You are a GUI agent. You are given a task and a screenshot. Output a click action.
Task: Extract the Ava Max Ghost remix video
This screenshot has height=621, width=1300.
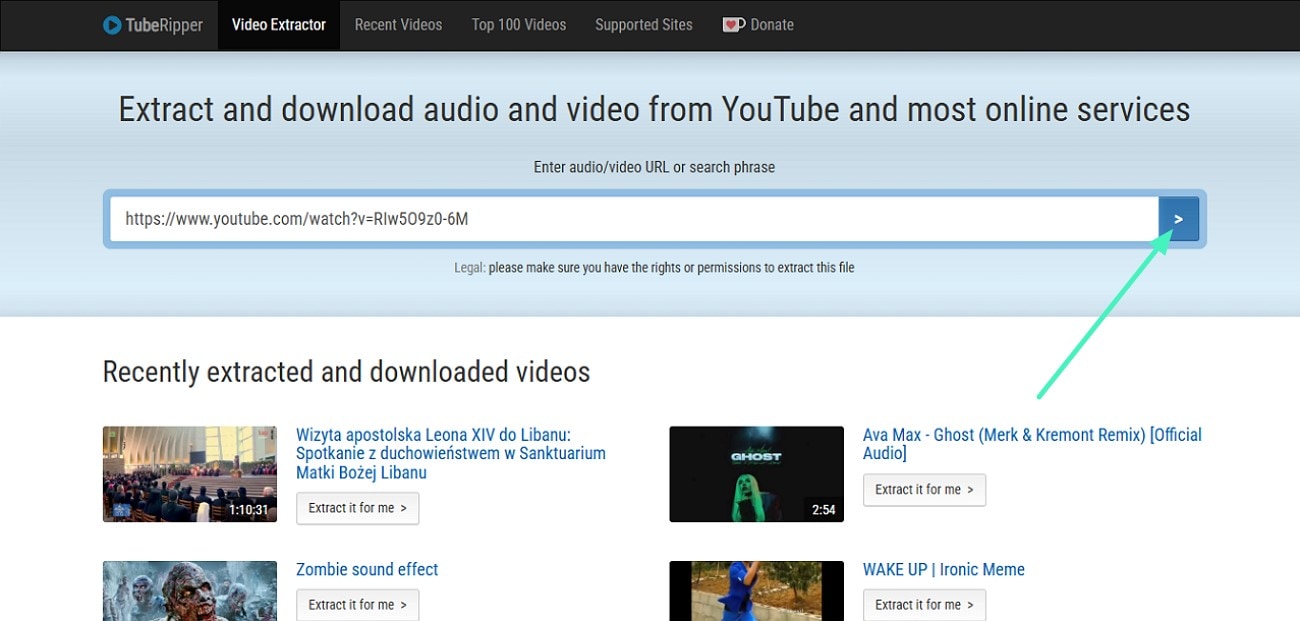(924, 490)
